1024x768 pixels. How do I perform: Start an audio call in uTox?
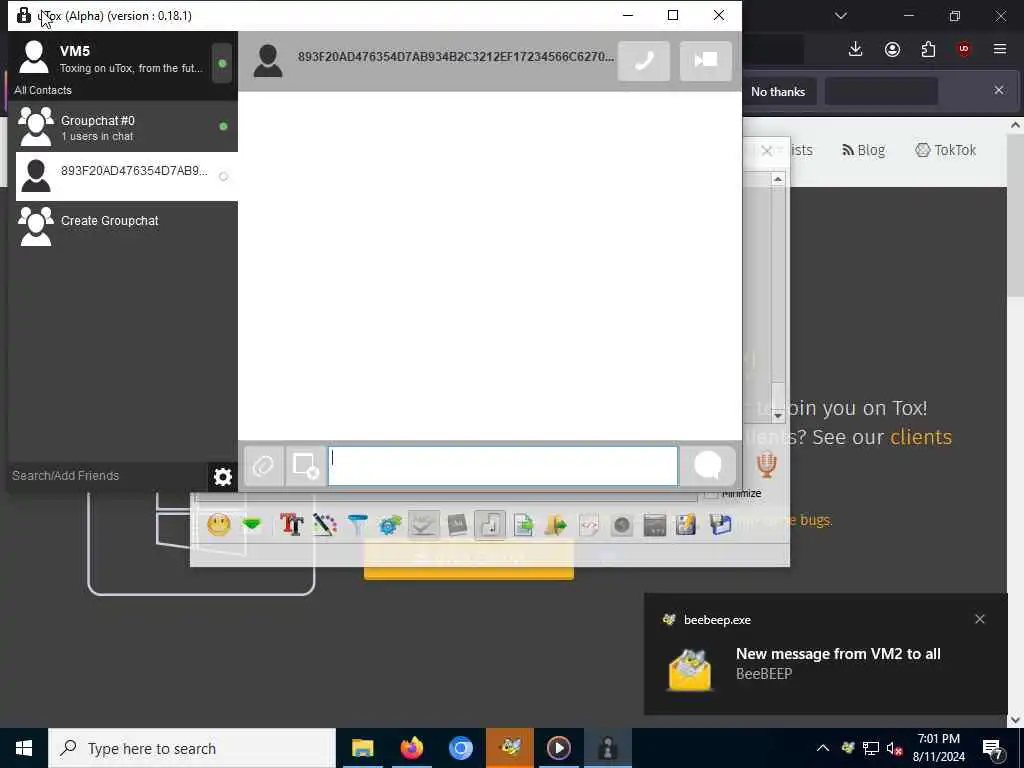coord(643,61)
